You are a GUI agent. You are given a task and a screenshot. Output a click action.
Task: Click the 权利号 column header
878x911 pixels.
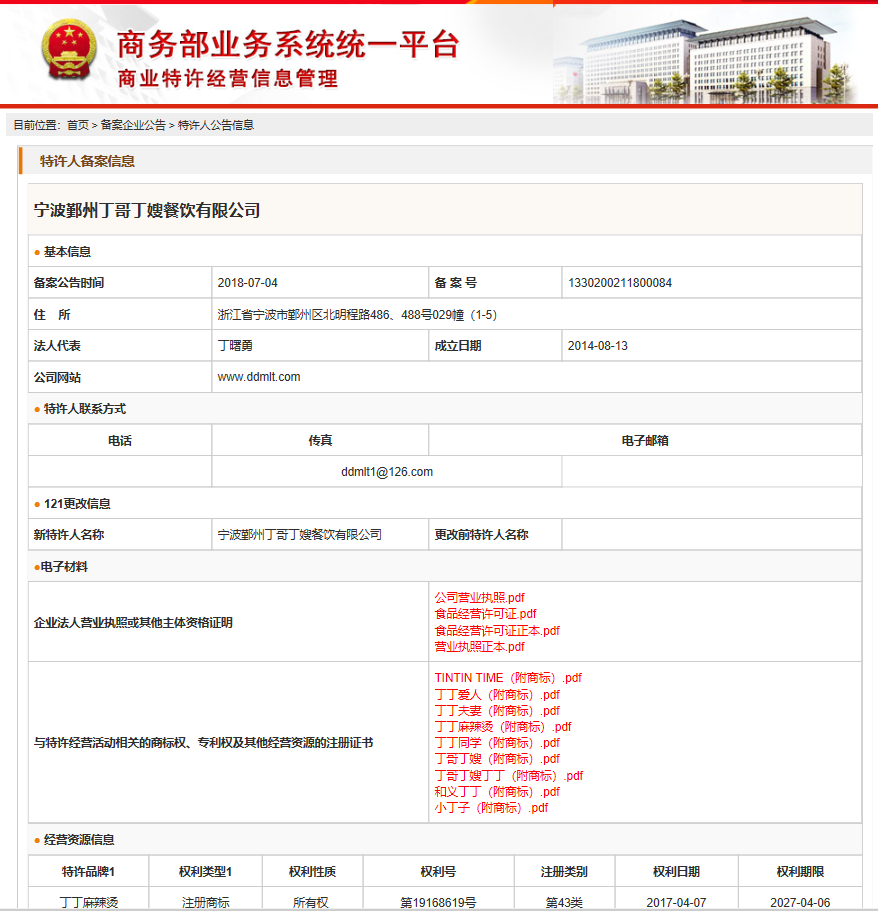tap(438, 871)
